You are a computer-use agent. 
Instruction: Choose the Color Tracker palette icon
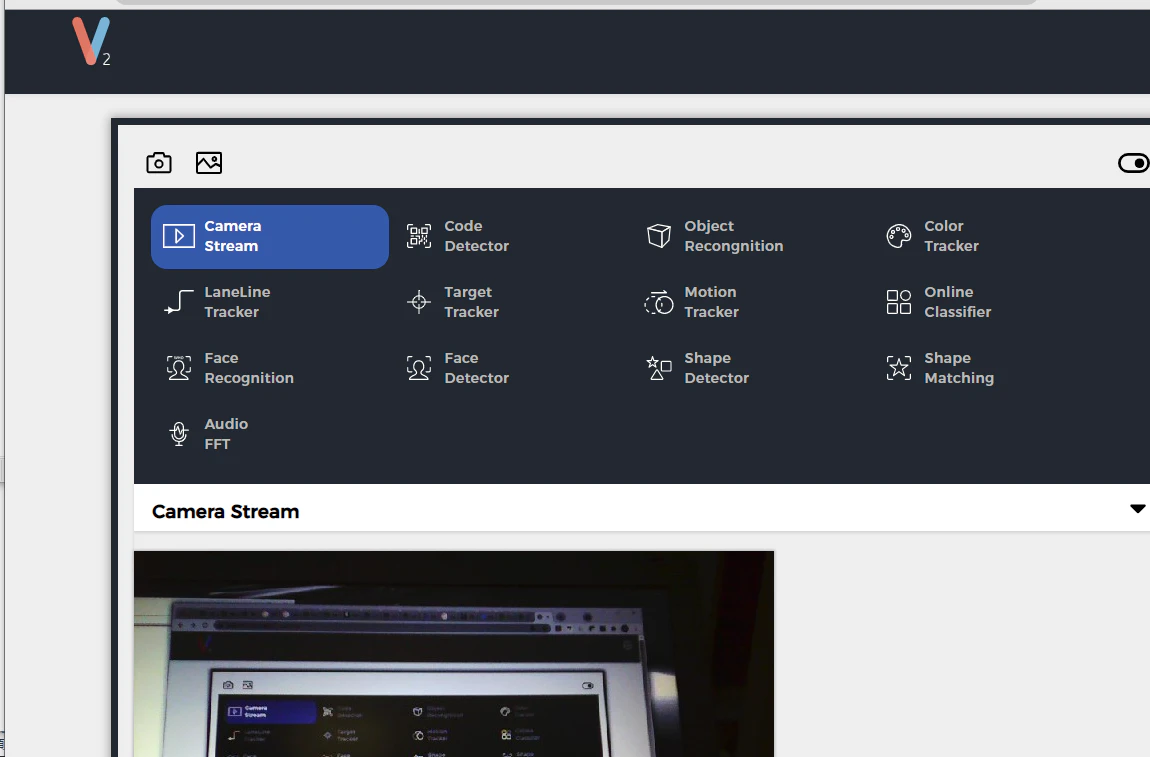[898, 236]
